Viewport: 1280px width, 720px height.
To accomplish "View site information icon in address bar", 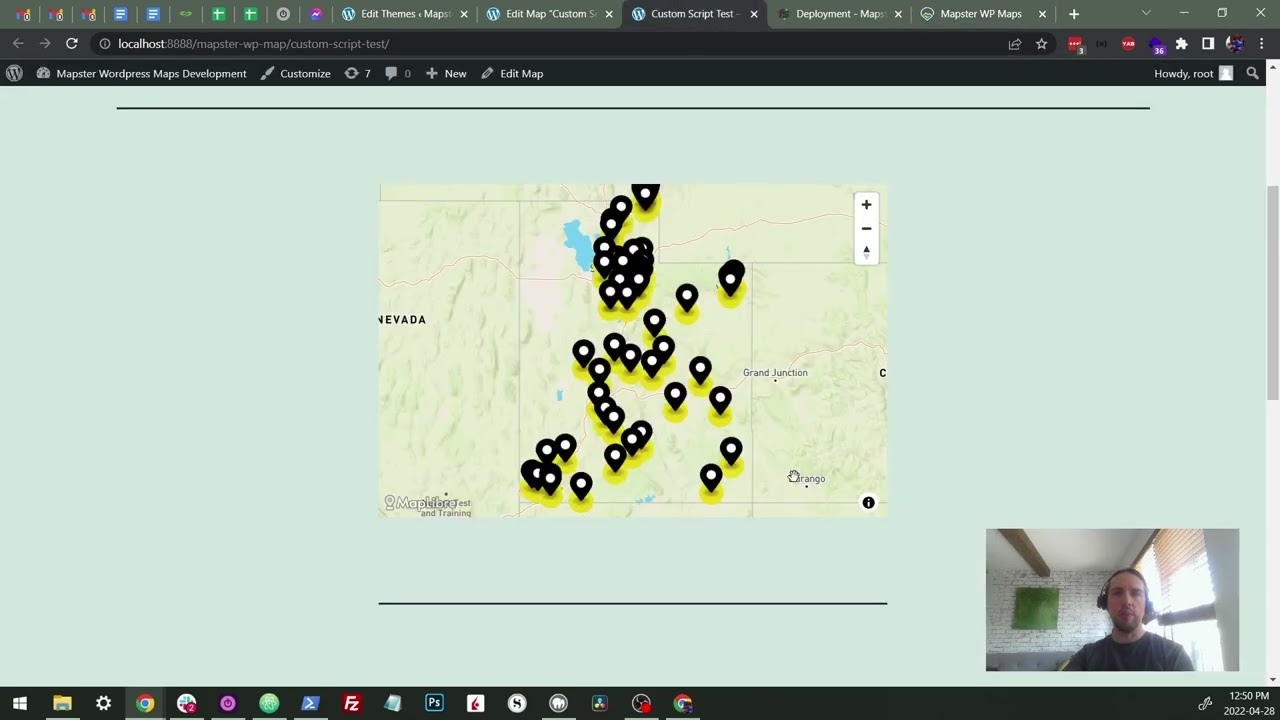I will [x=104, y=44].
